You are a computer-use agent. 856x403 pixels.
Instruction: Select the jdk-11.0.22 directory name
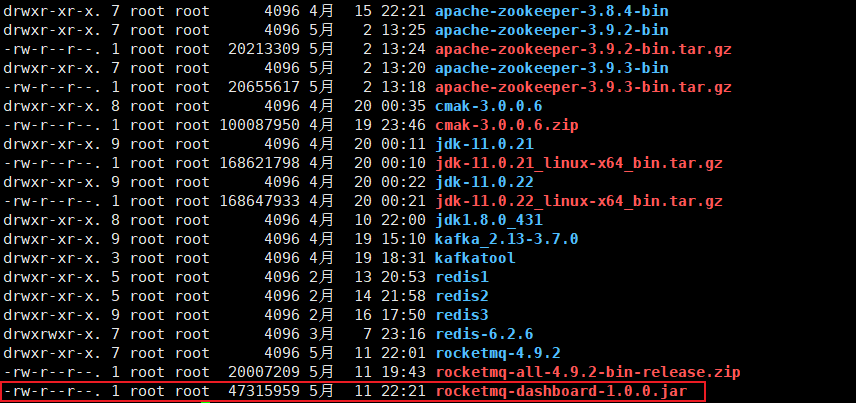tap(484, 182)
